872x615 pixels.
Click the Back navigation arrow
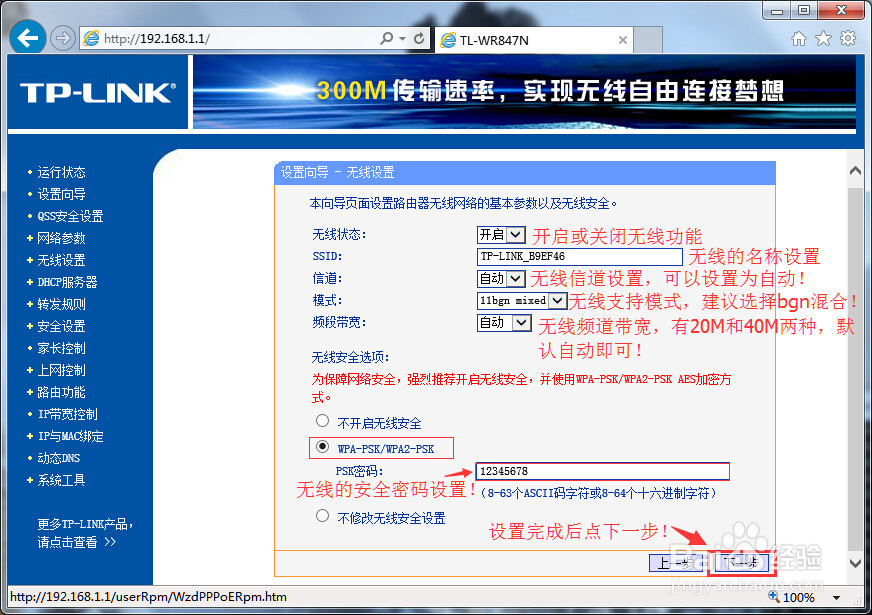26,37
